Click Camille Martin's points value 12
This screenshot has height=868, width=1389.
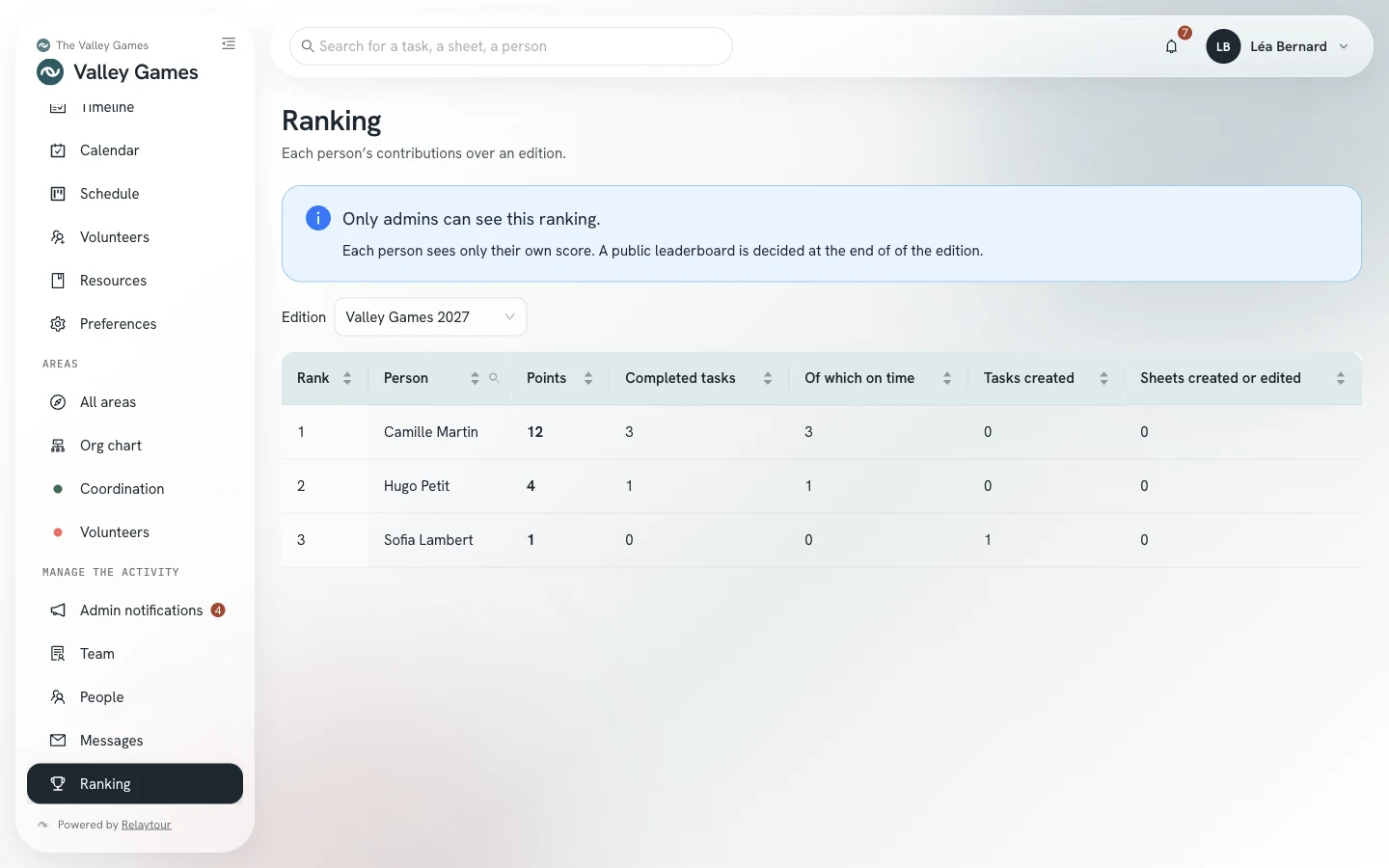pyautogui.click(x=535, y=432)
